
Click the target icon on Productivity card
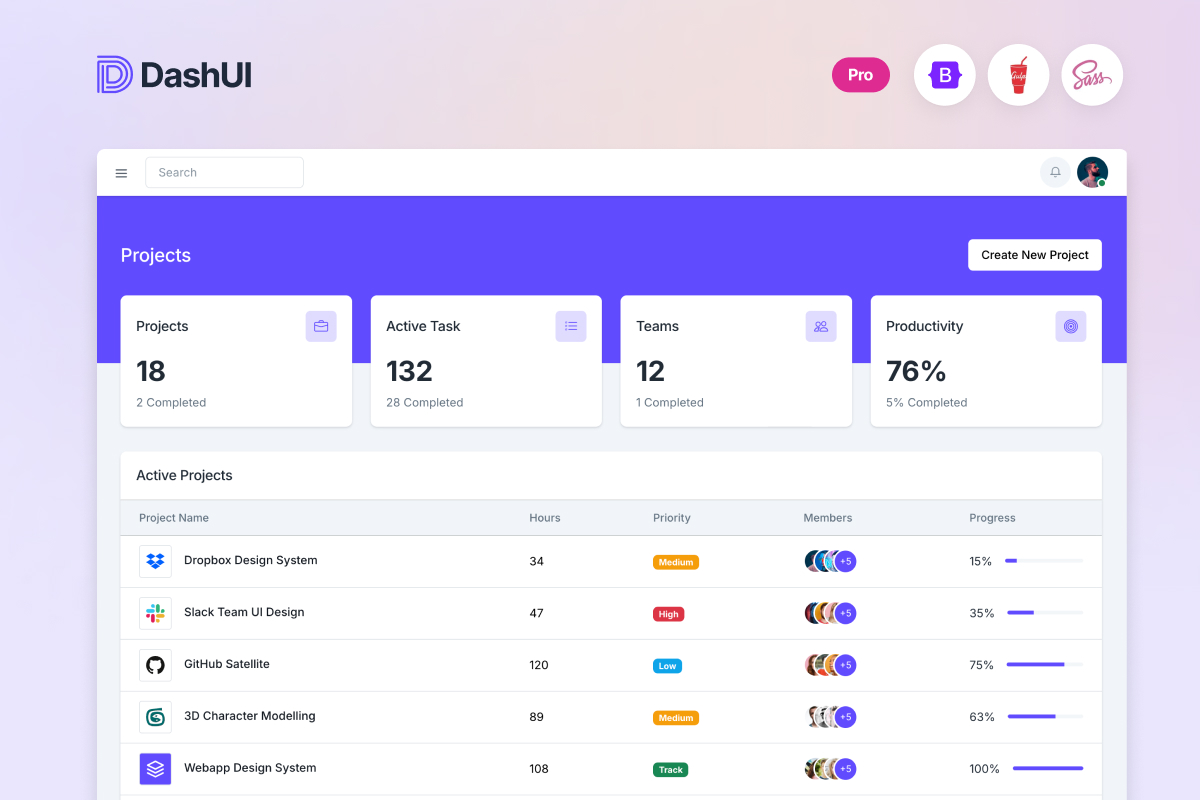tap(1071, 326)
